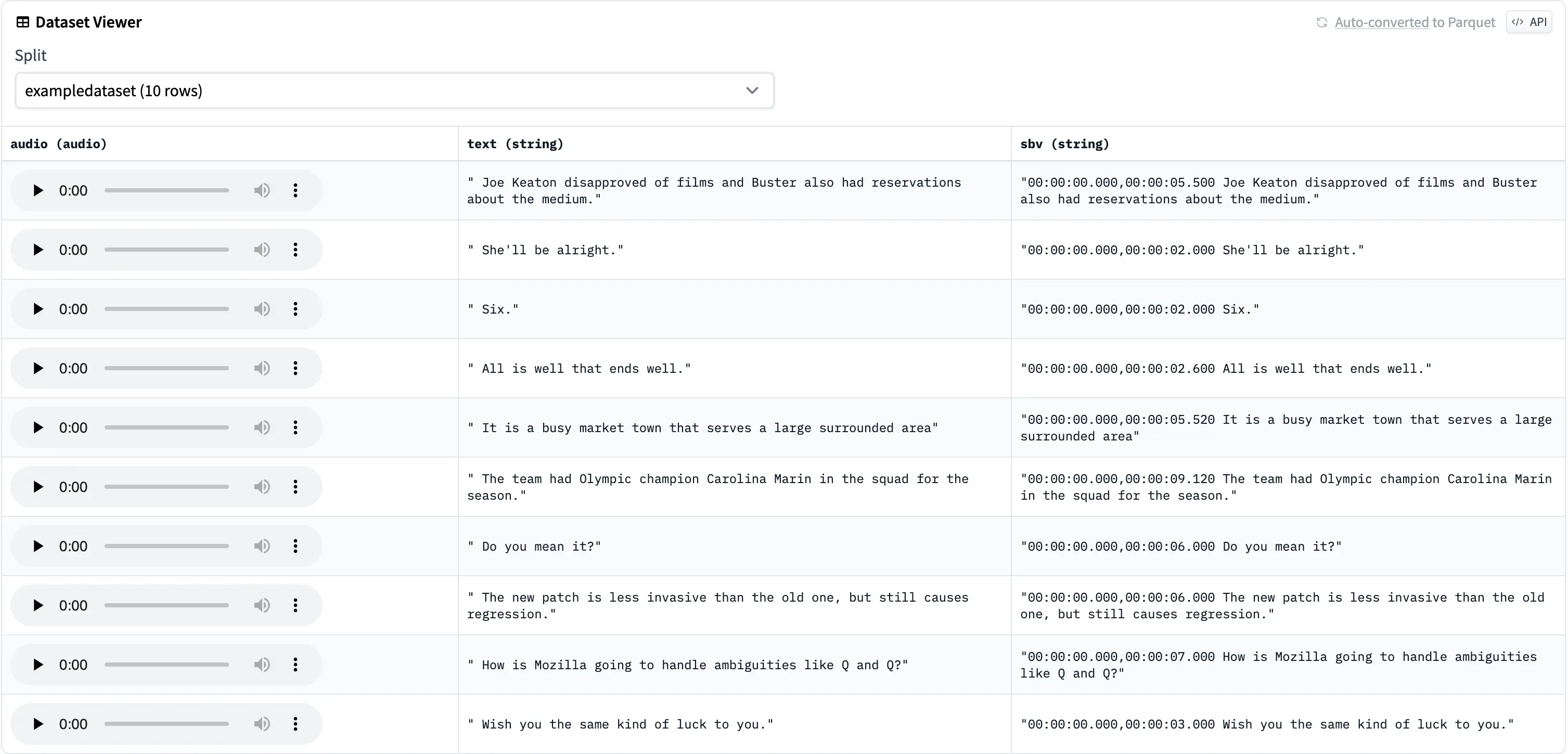Open the API panel
Image resolution: width=1568 pixels, height=754 pixels.
[1530, 22]
